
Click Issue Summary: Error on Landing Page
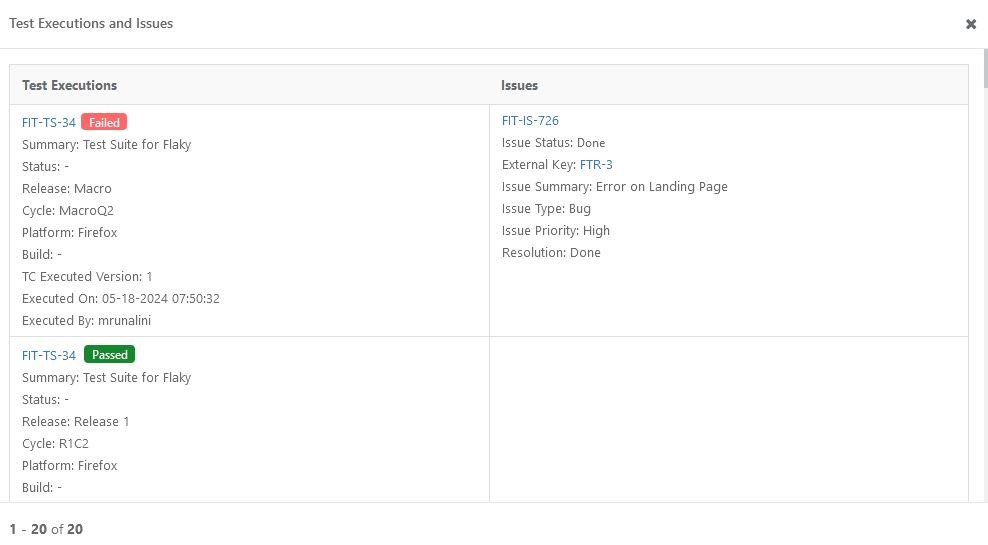point(614,187)
